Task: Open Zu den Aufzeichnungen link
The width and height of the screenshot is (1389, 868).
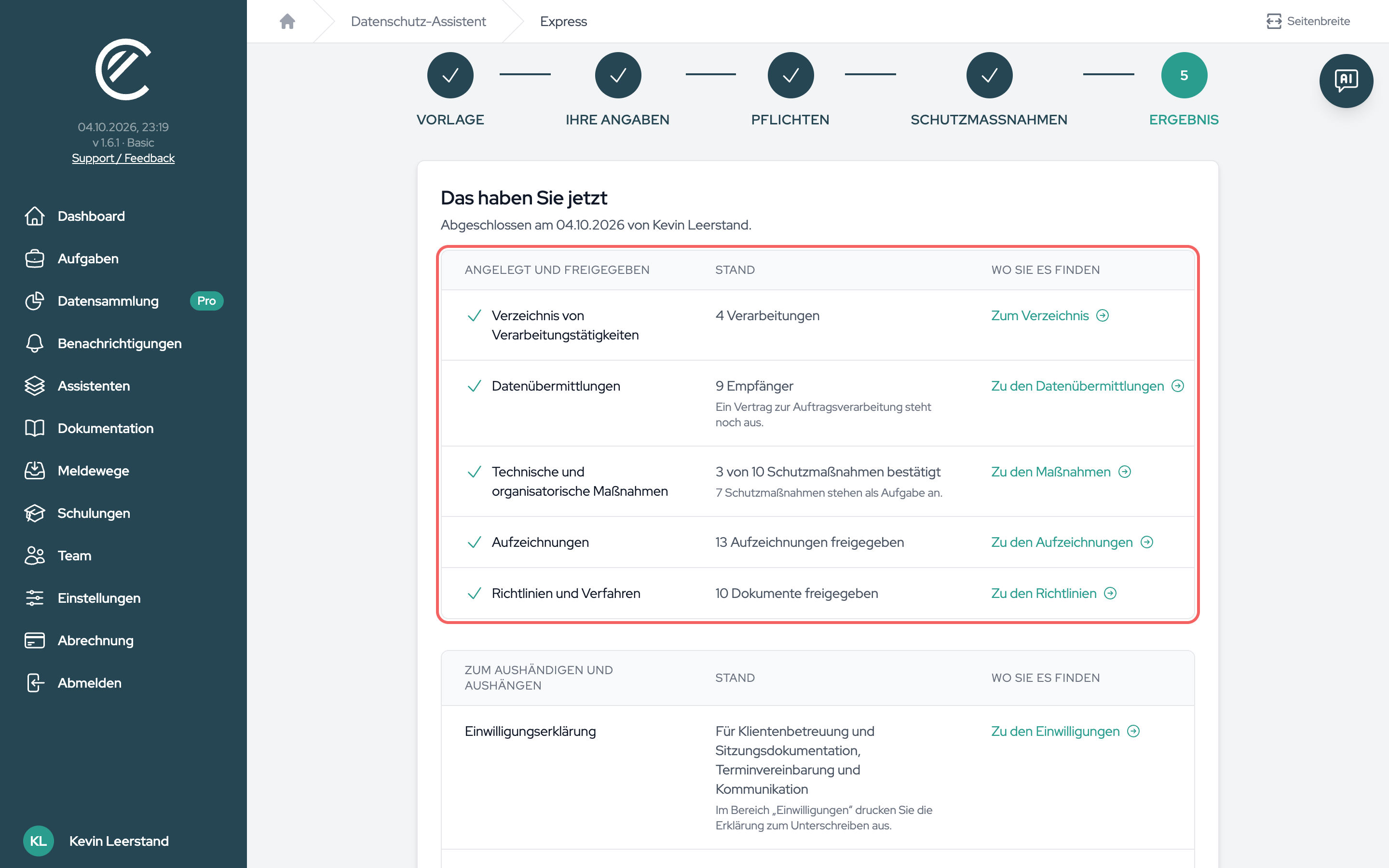Action: coord(1072,542)
